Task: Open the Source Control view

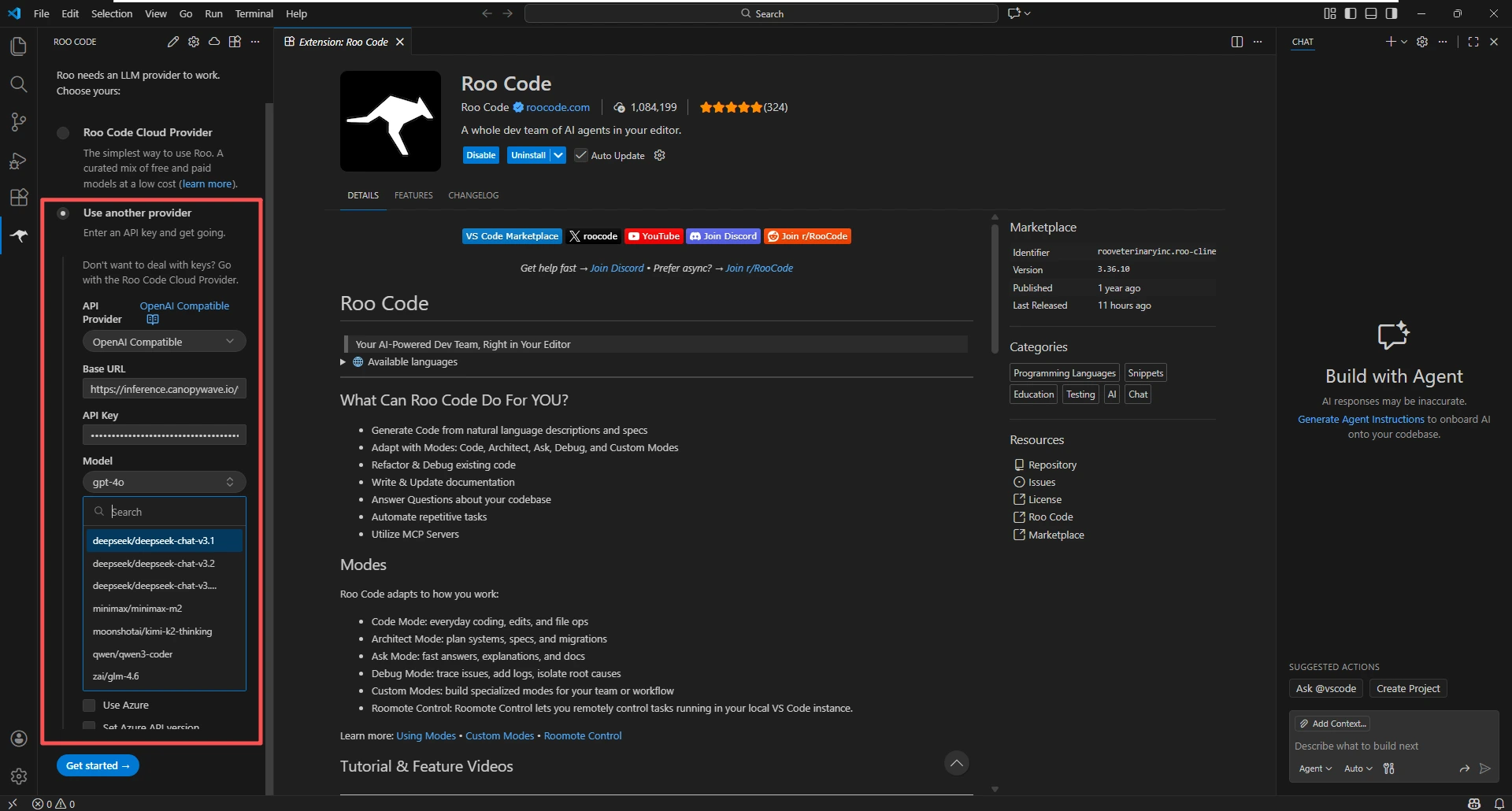Action: coord(18,122)
